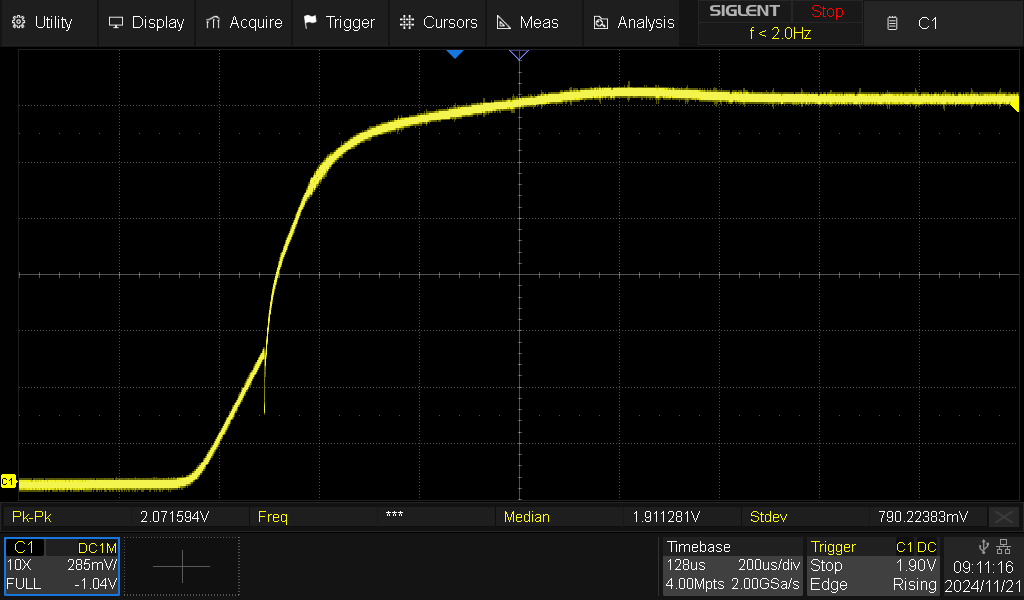The width and height of the screenshot is (1024, 600).
Task: Open the Acquire settings menu
Action: (x=243, y=22)
